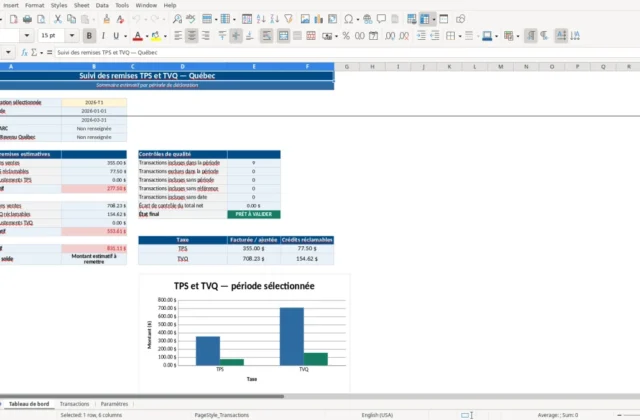Click the horizontal sheet scrollbar
This screenshot has width=640, height=420.
pos(142,396)
